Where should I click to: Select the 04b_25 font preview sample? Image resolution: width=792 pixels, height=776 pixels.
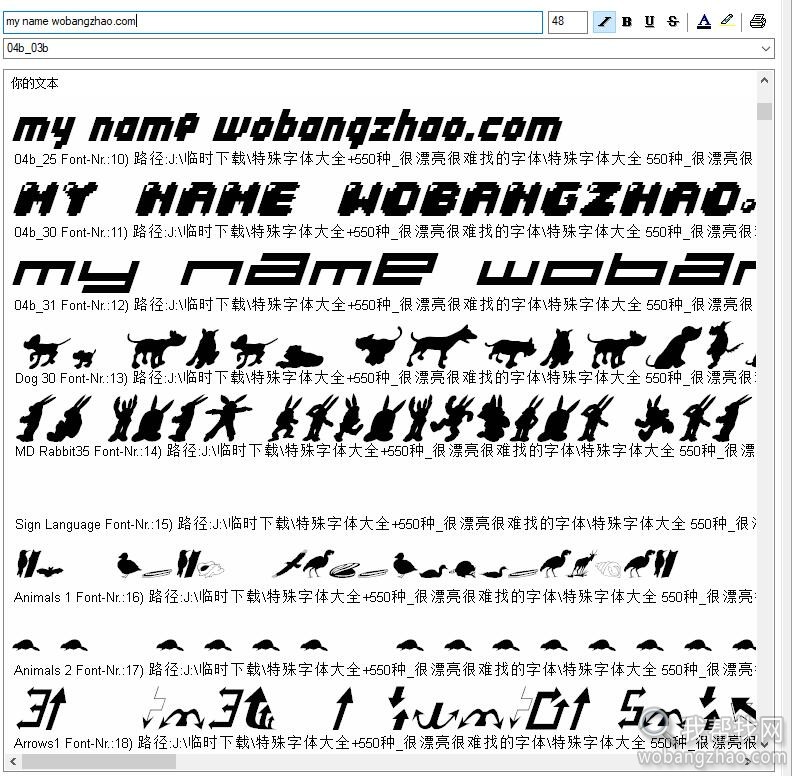287,128
